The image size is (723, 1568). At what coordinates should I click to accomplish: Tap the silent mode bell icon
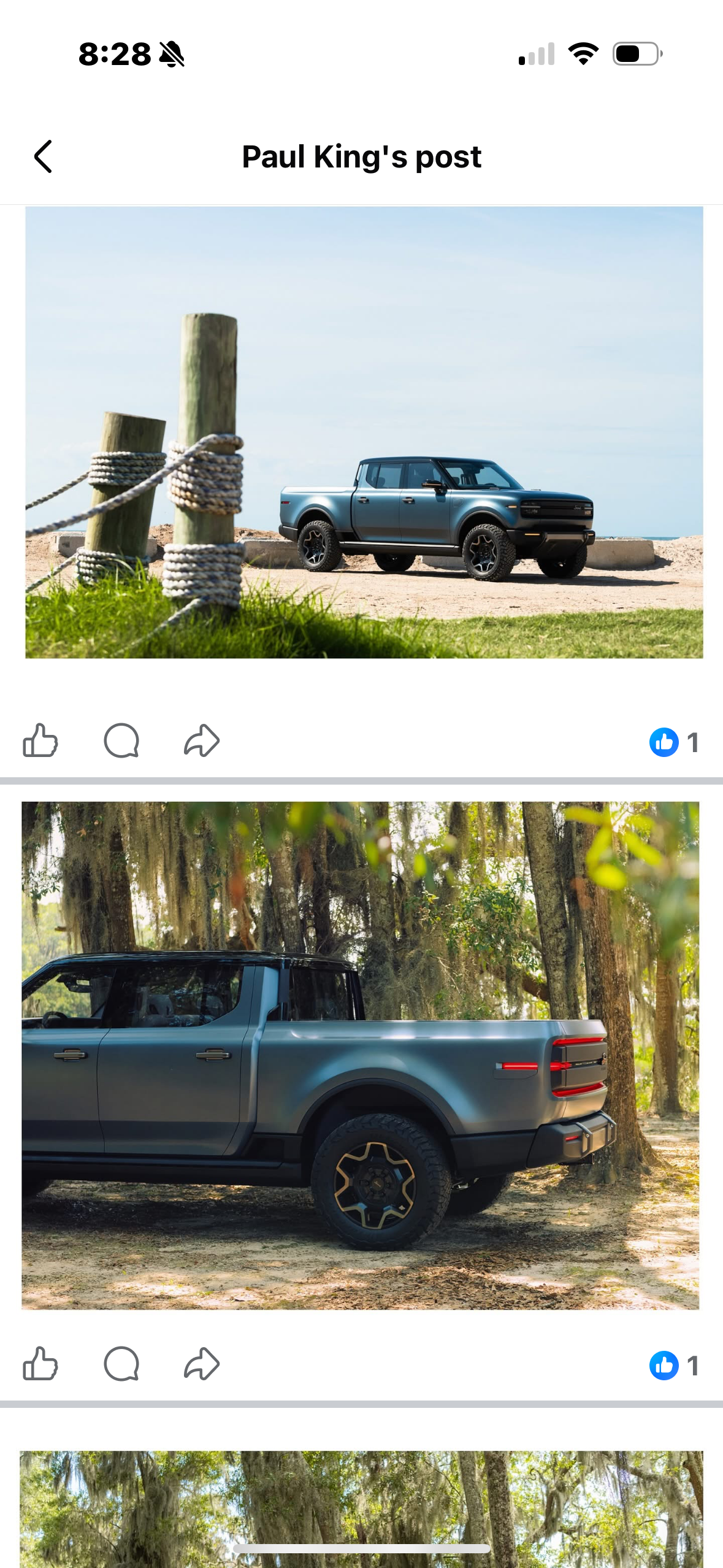172,54
